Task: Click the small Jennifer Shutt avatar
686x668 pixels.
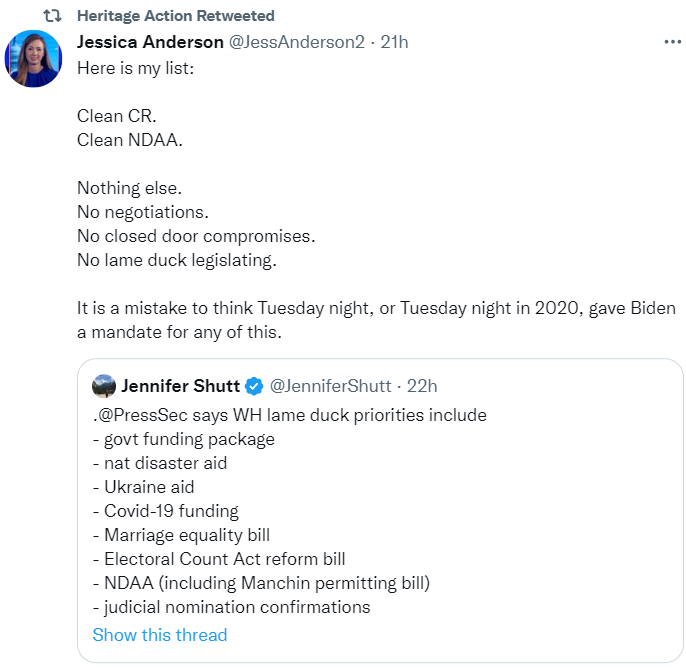Action: coord(104,386)
